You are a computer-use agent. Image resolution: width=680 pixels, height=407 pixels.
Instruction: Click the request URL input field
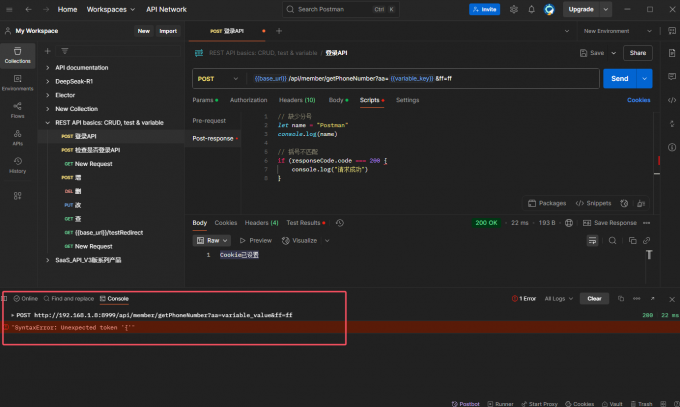(423, 79)
